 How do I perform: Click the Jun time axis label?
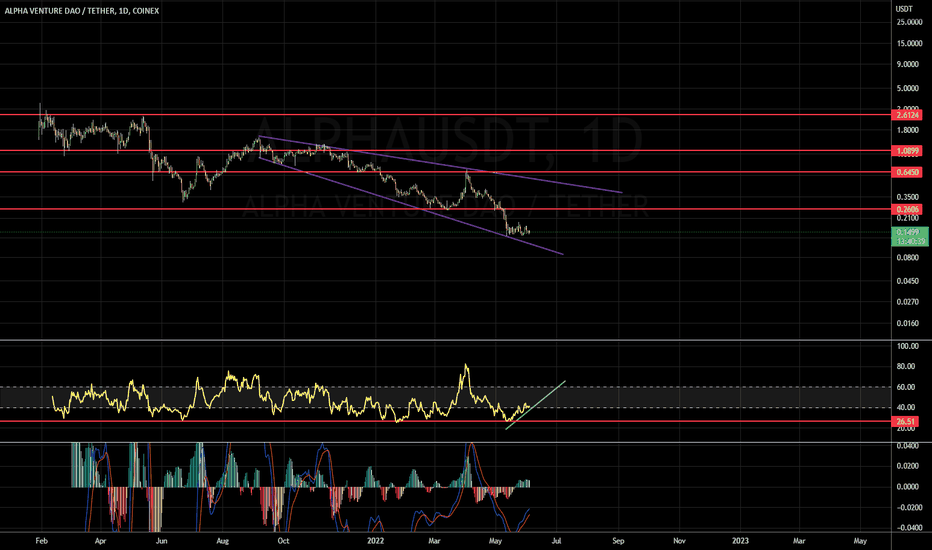161,541
